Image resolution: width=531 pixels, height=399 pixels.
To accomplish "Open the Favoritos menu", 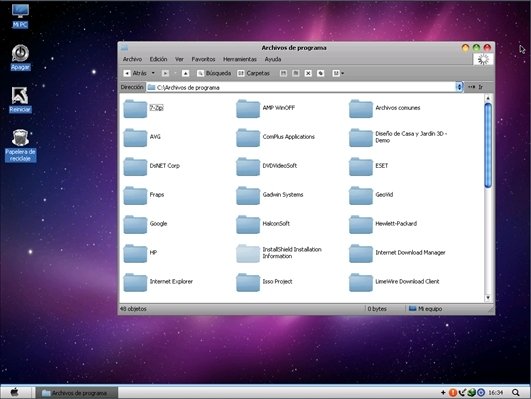I will pyautogui.click(x=203, y=59).
